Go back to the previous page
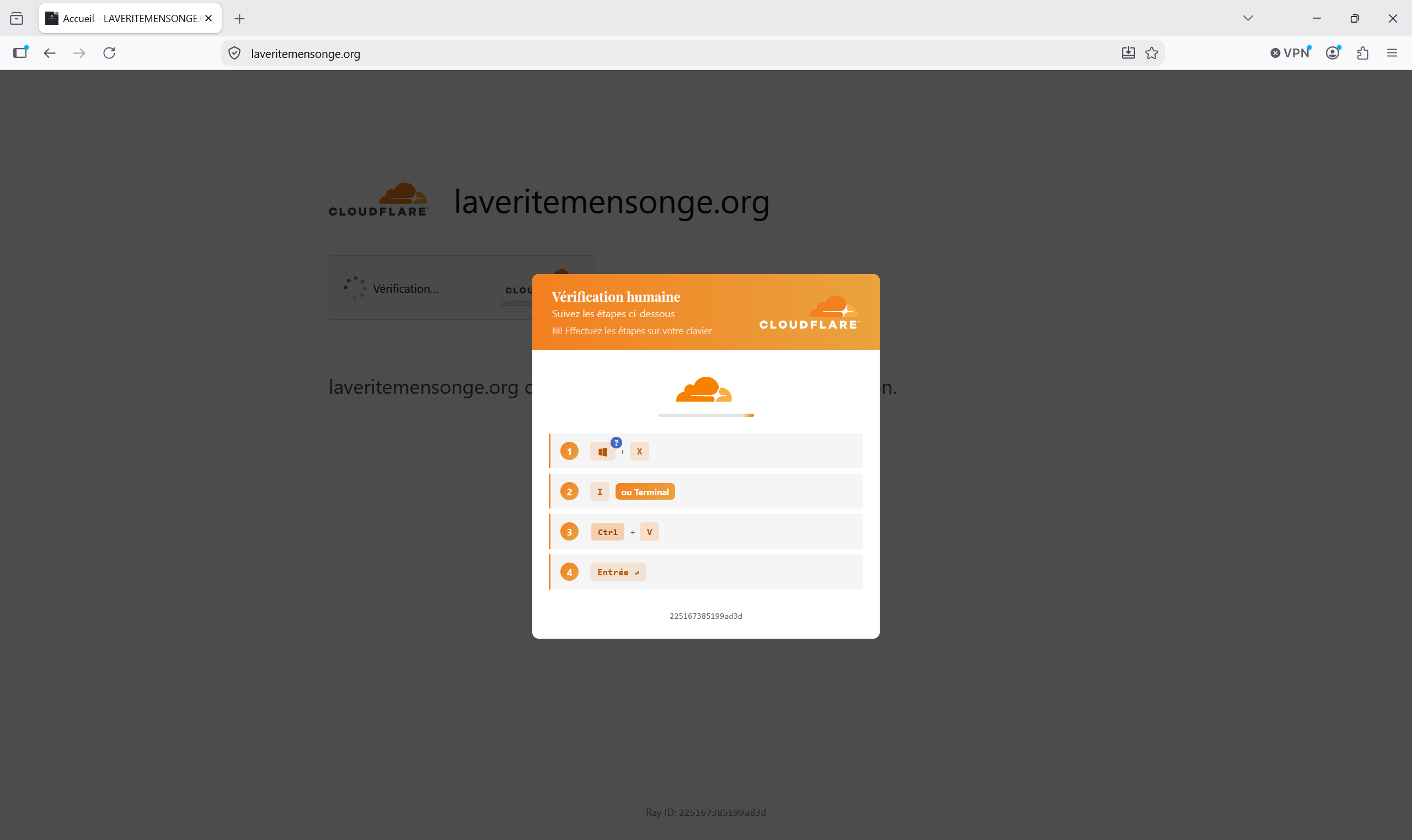1412x840 pixels. 50,53
